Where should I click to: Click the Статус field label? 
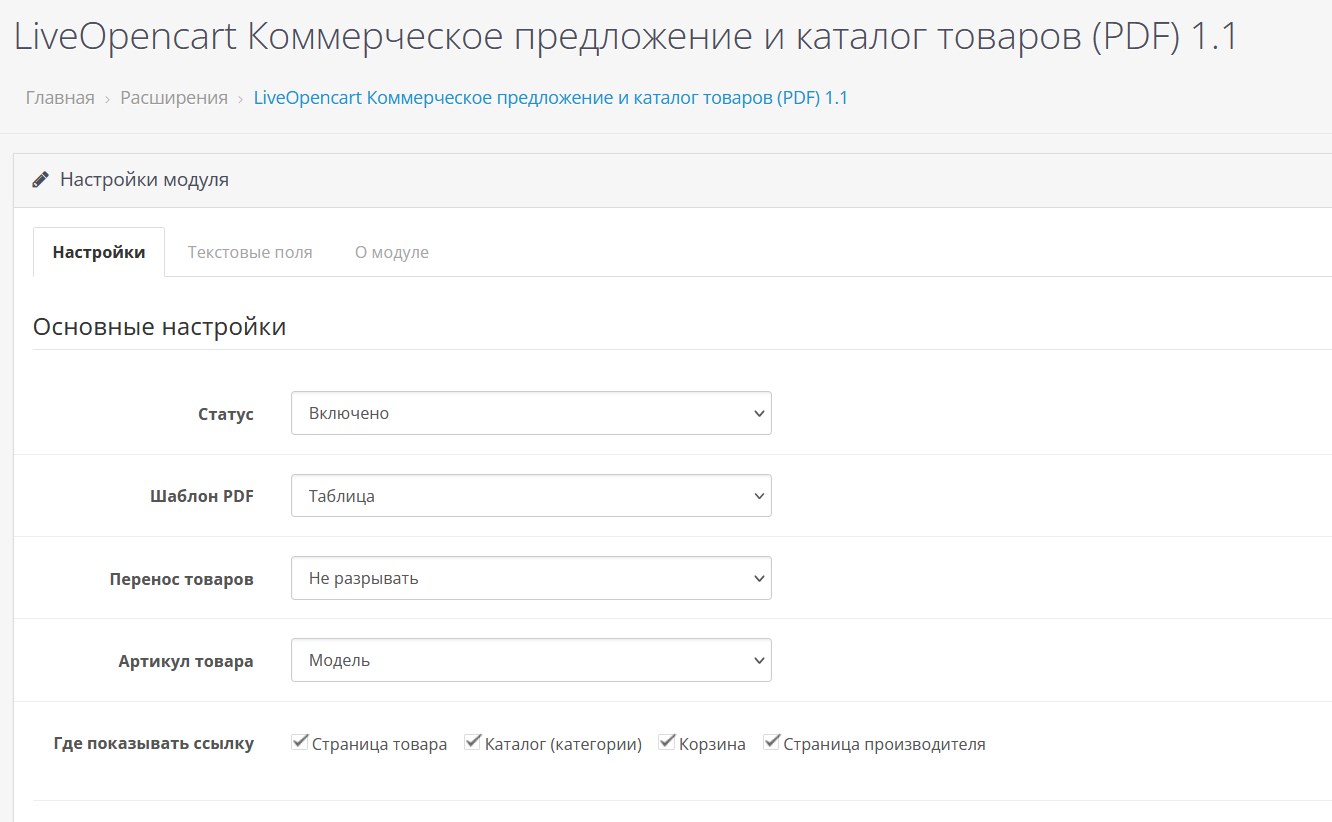click(226, 414)
